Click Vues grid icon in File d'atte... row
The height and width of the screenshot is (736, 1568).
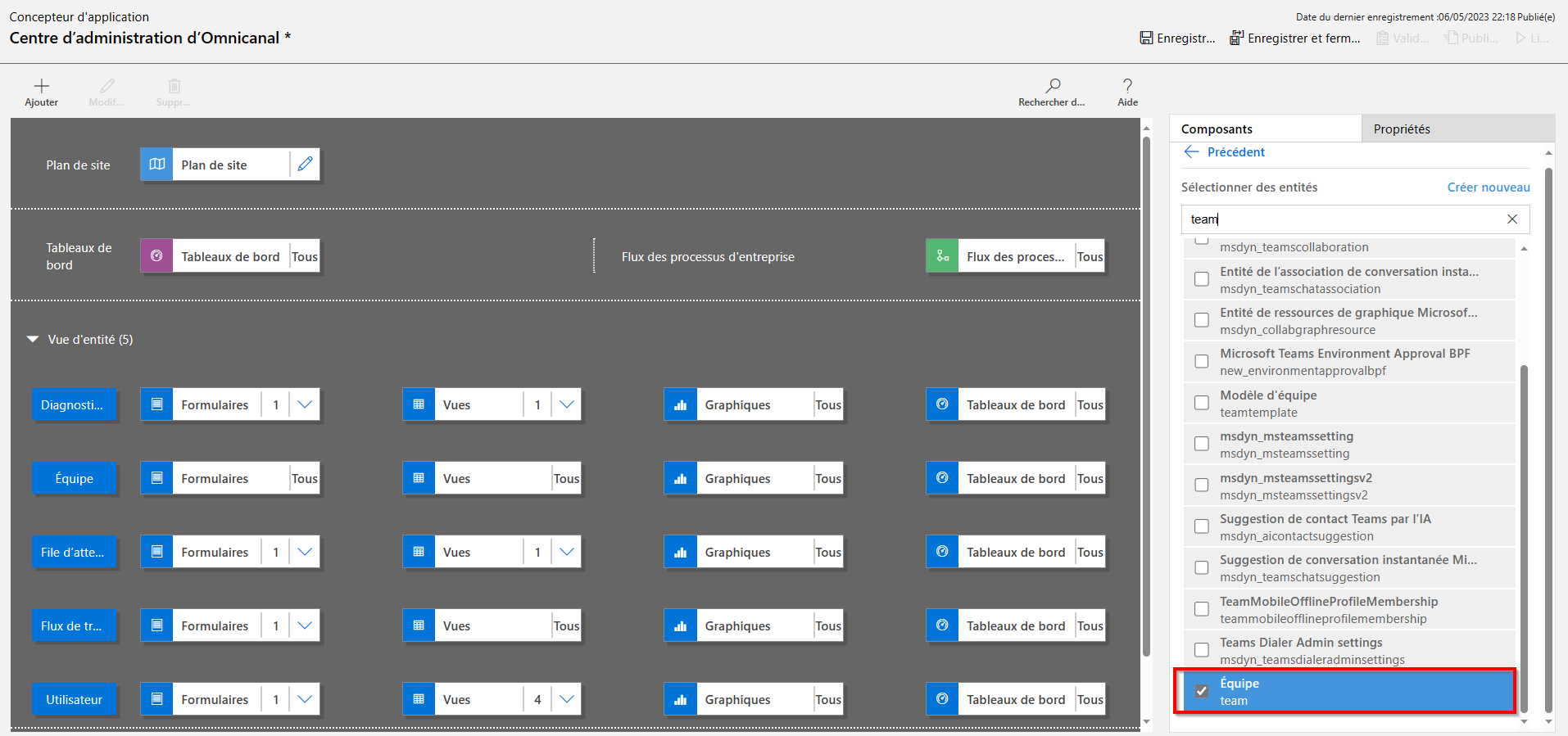419,552
